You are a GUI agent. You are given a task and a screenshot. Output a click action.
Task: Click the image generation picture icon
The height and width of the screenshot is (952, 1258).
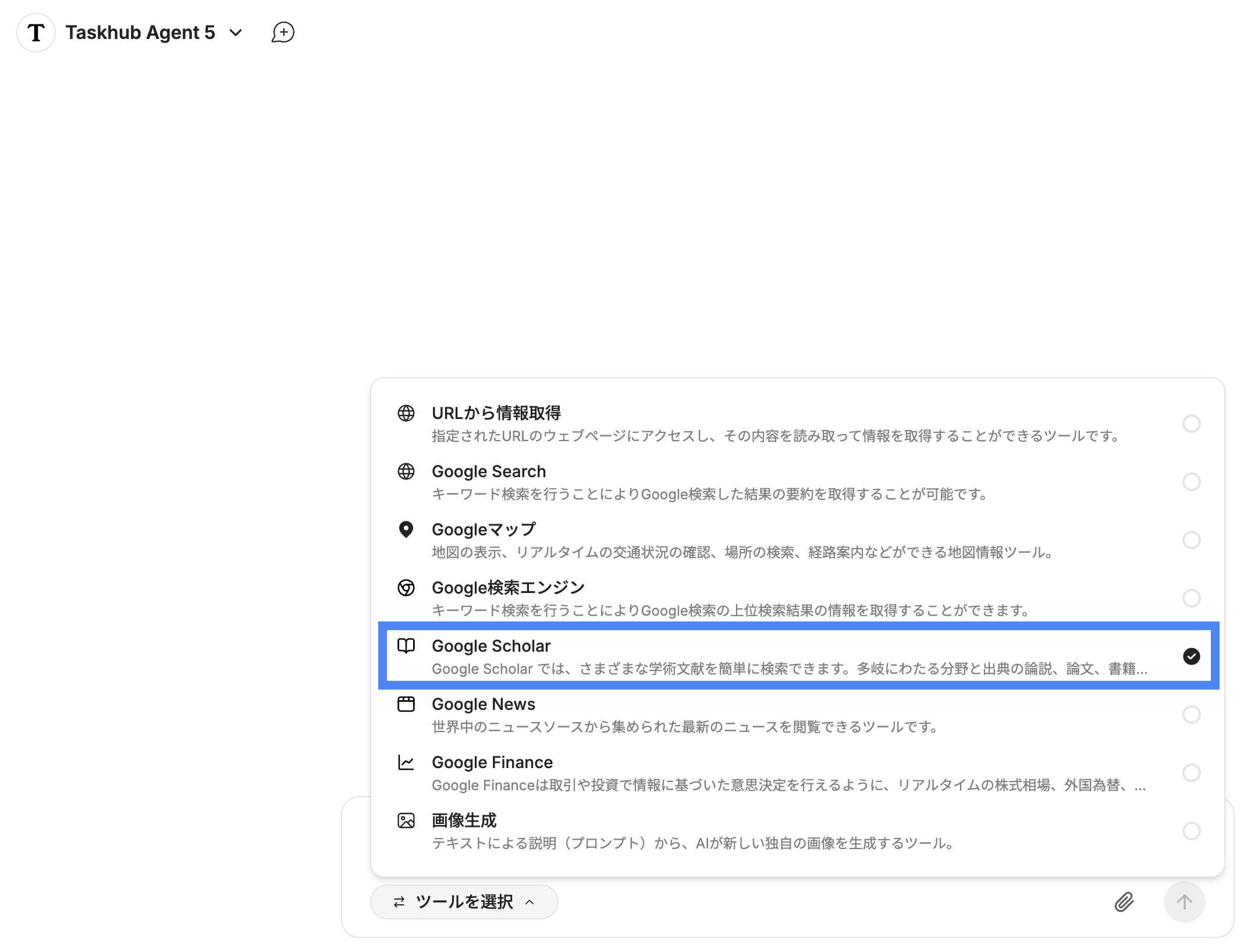(x=406, y=820)
